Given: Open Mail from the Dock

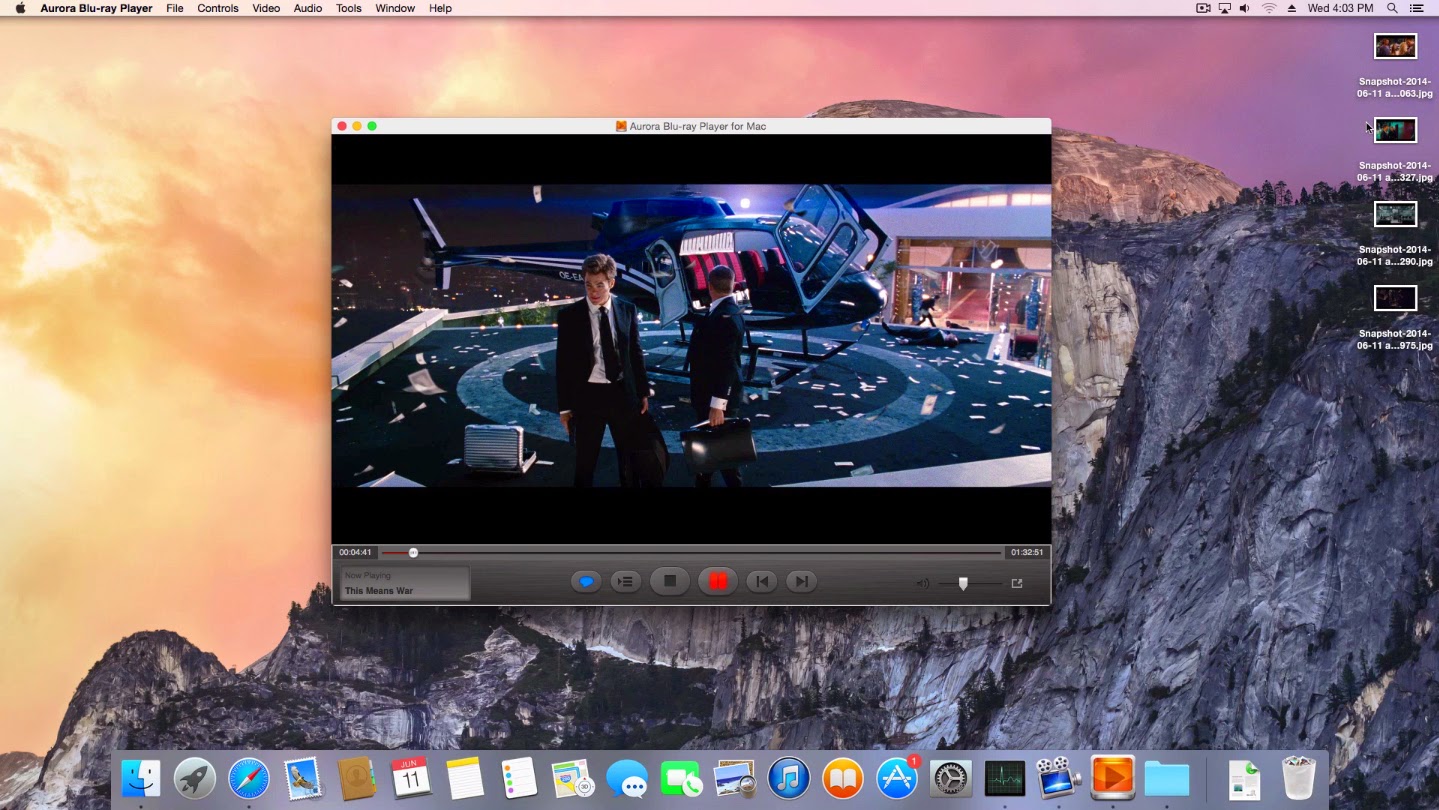Looking at the screenshot, I should (302, 778).
